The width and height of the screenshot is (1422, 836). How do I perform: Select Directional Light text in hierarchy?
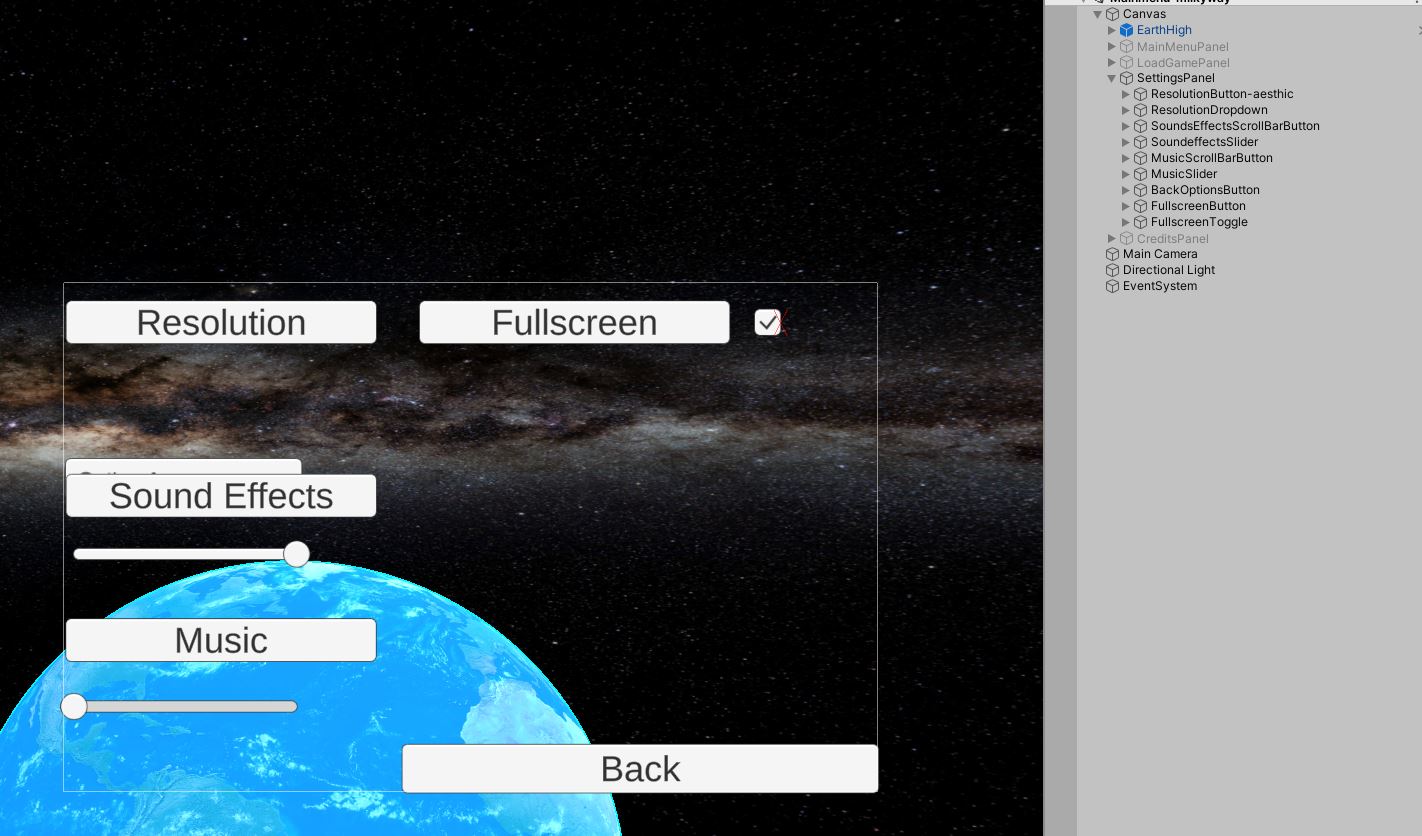click(x=1169, y=270)
